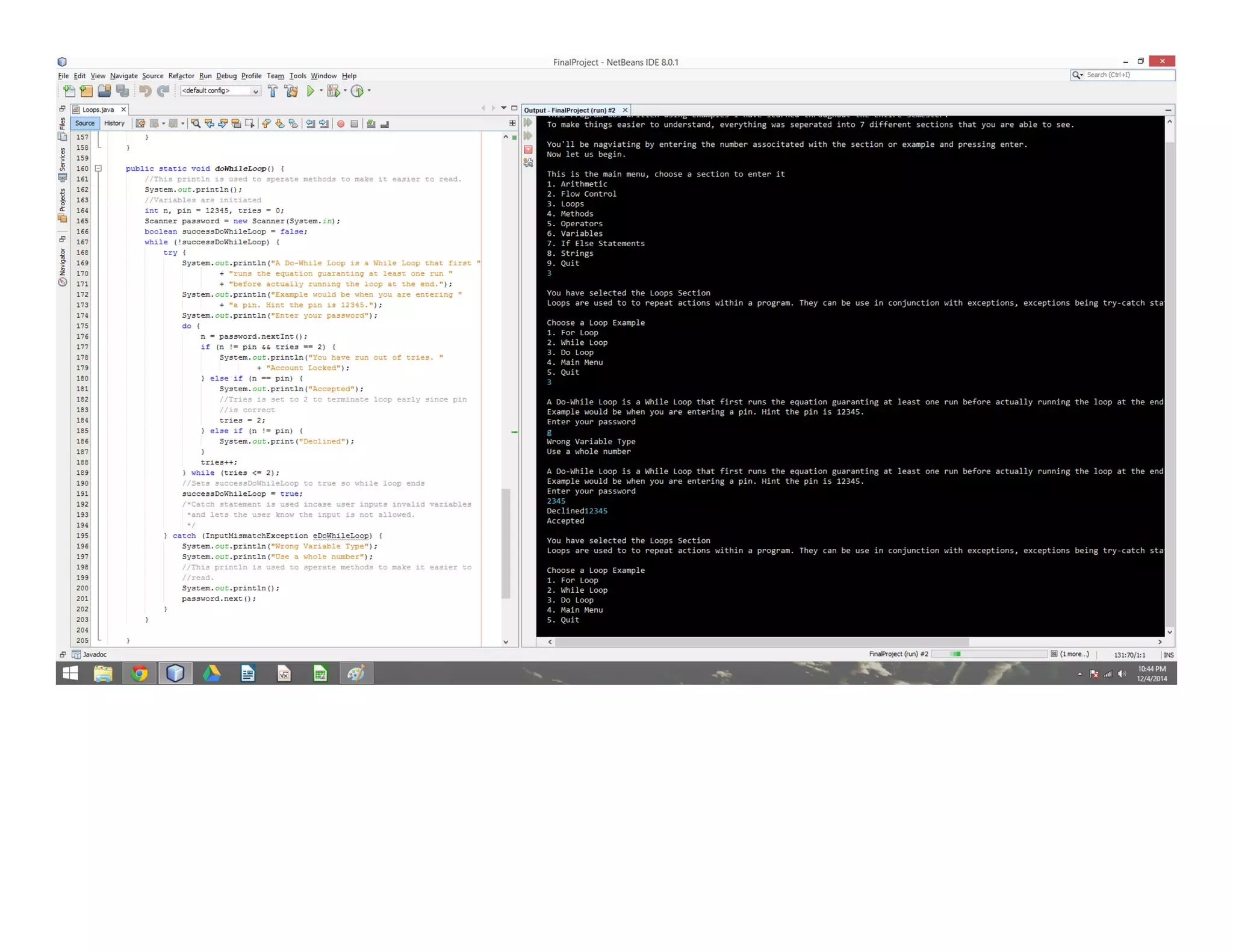Click the Profile Project icon

coord(357,91)
